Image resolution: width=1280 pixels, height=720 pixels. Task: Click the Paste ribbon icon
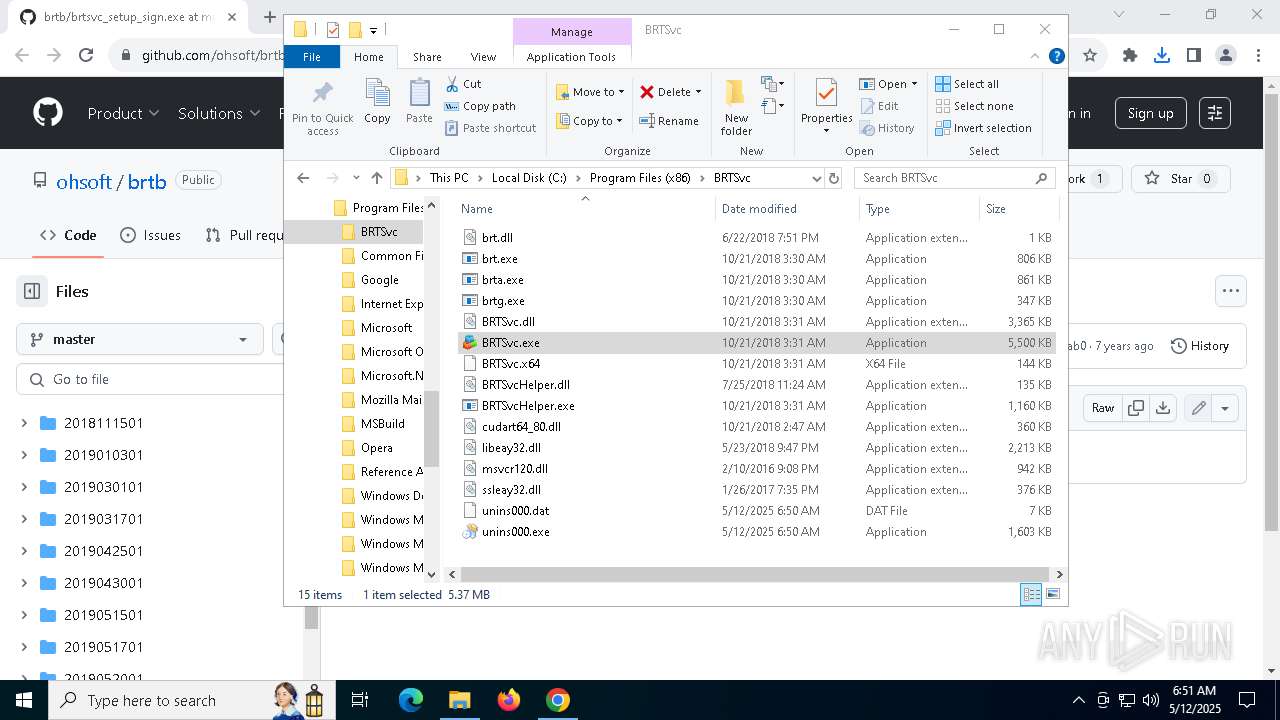point(419,102)
